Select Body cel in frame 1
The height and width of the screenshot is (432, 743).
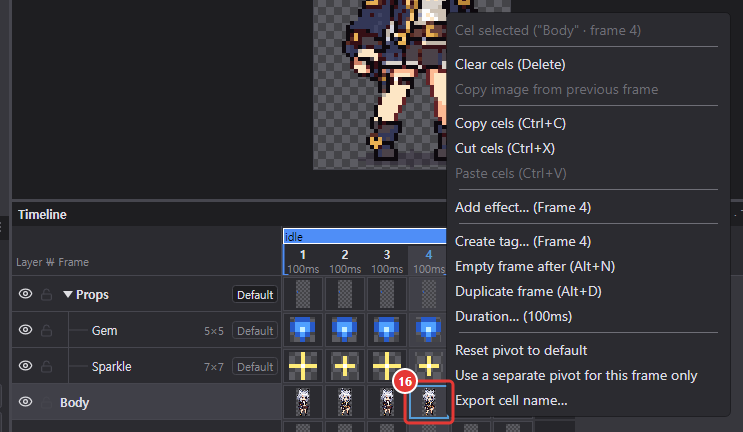[x=303, y=402]
